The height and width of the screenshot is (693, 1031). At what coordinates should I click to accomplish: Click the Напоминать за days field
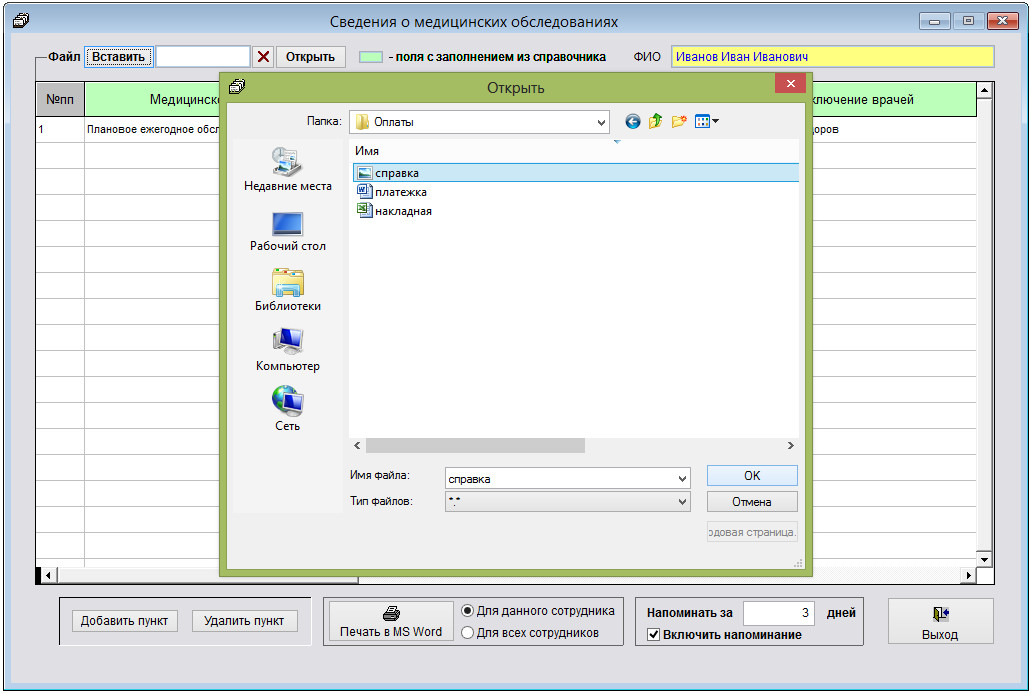click(779, 613)
